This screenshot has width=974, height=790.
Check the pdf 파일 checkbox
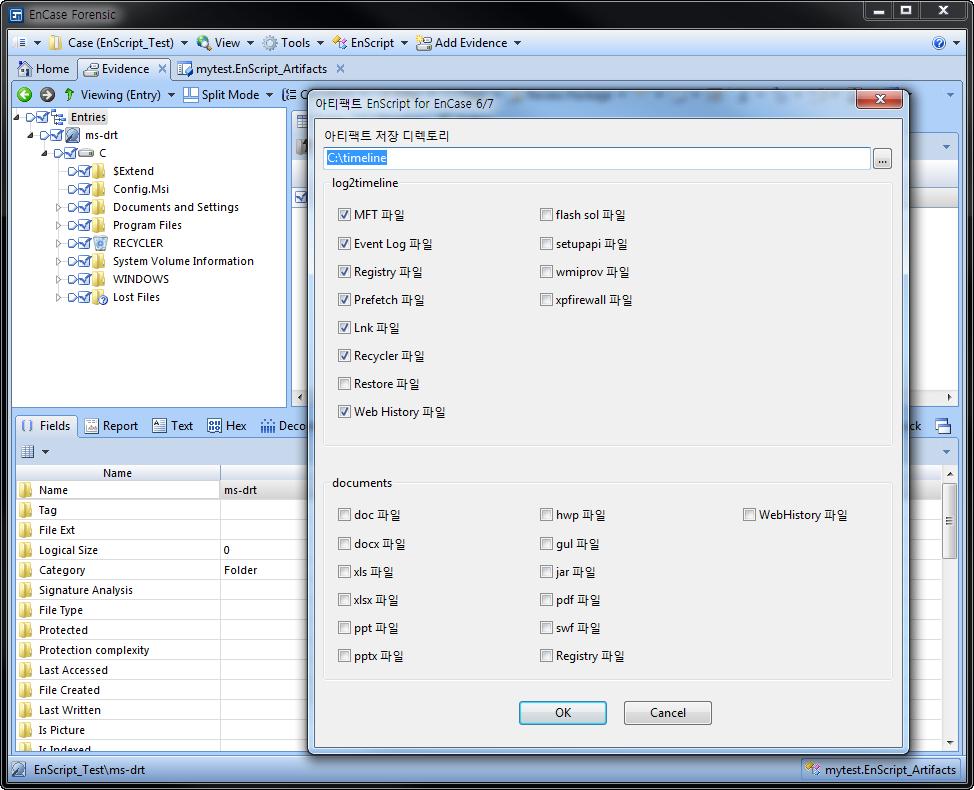point(546,600)
